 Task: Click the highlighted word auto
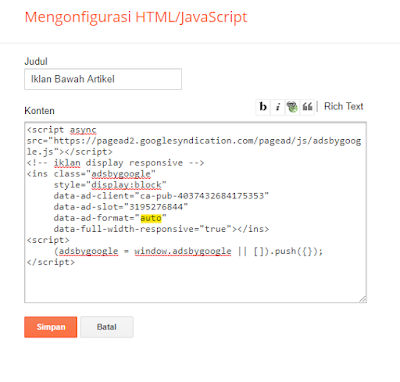click(151, 218)
